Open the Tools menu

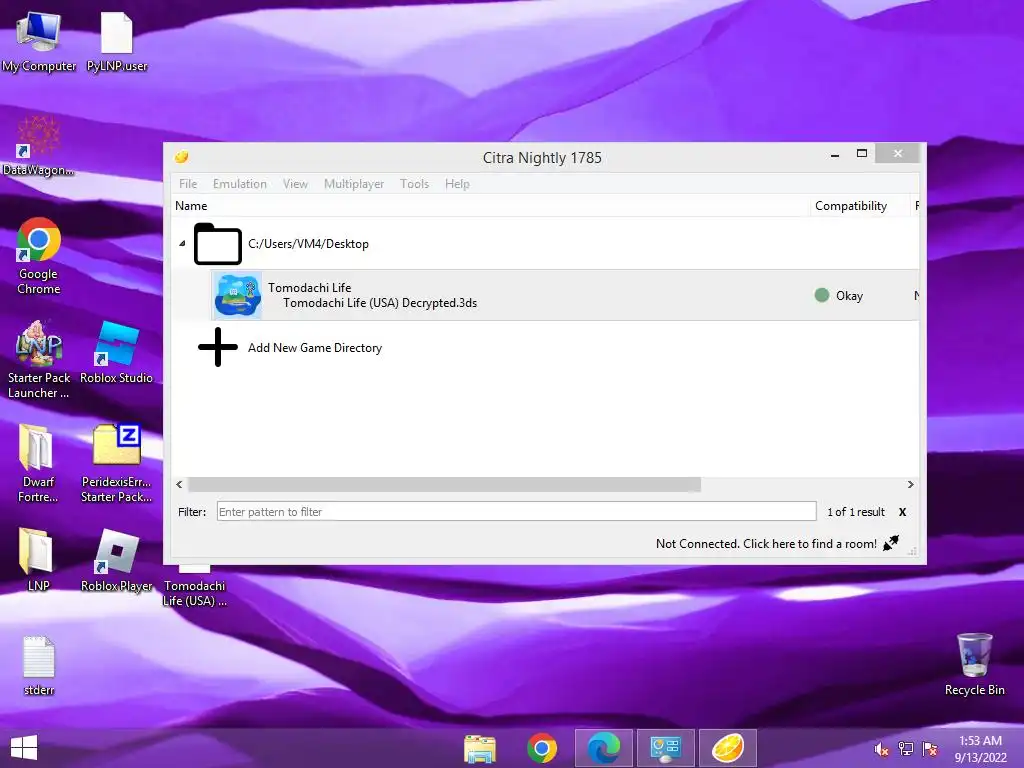[414, 184]
